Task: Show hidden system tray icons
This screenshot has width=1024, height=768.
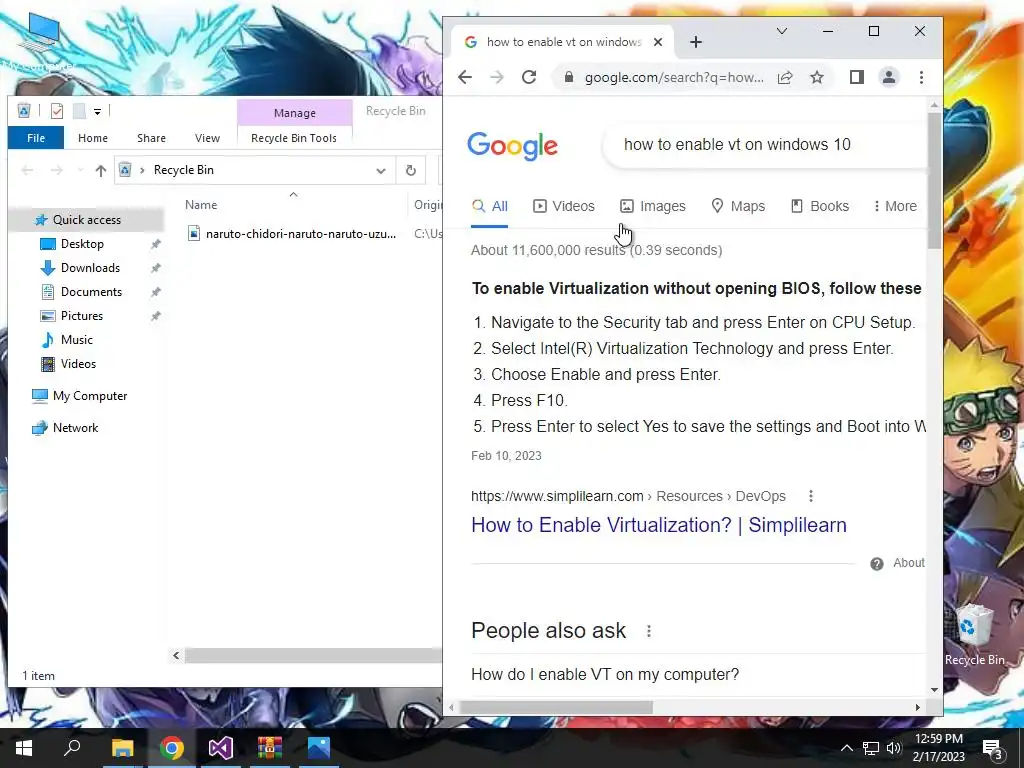Action: pos(846,748)
